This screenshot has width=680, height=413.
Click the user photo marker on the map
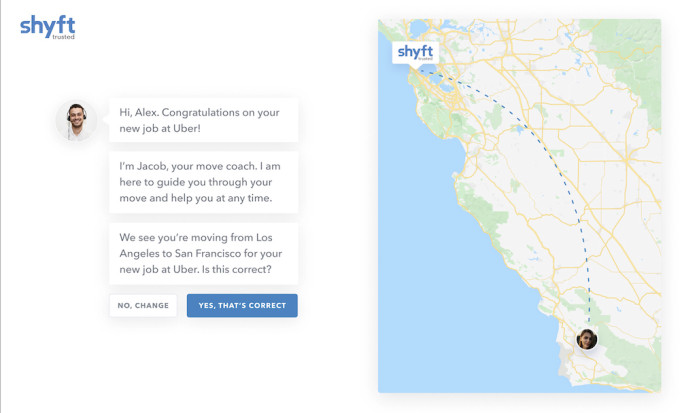(x=587, y=339)
